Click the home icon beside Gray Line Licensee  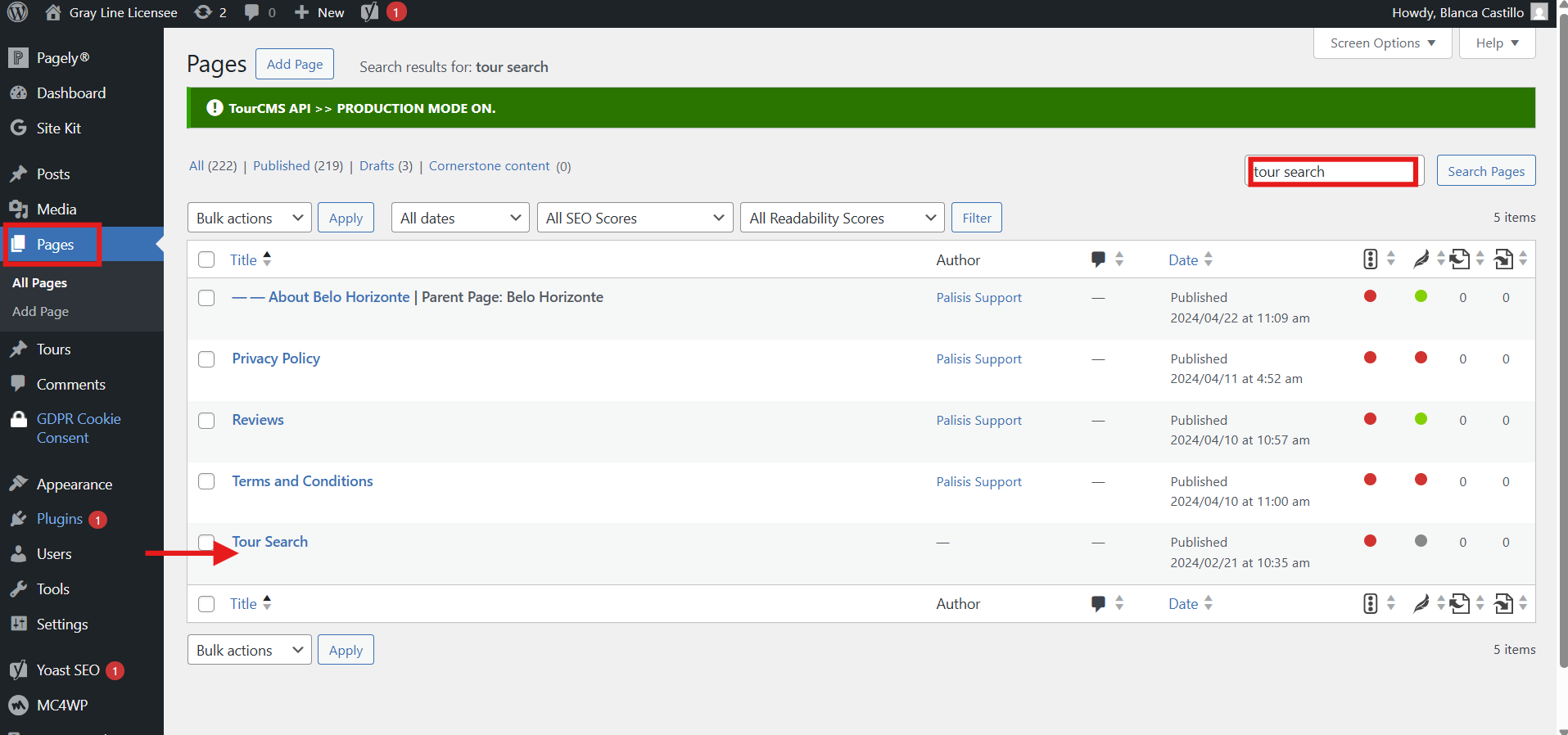(53, 12)
